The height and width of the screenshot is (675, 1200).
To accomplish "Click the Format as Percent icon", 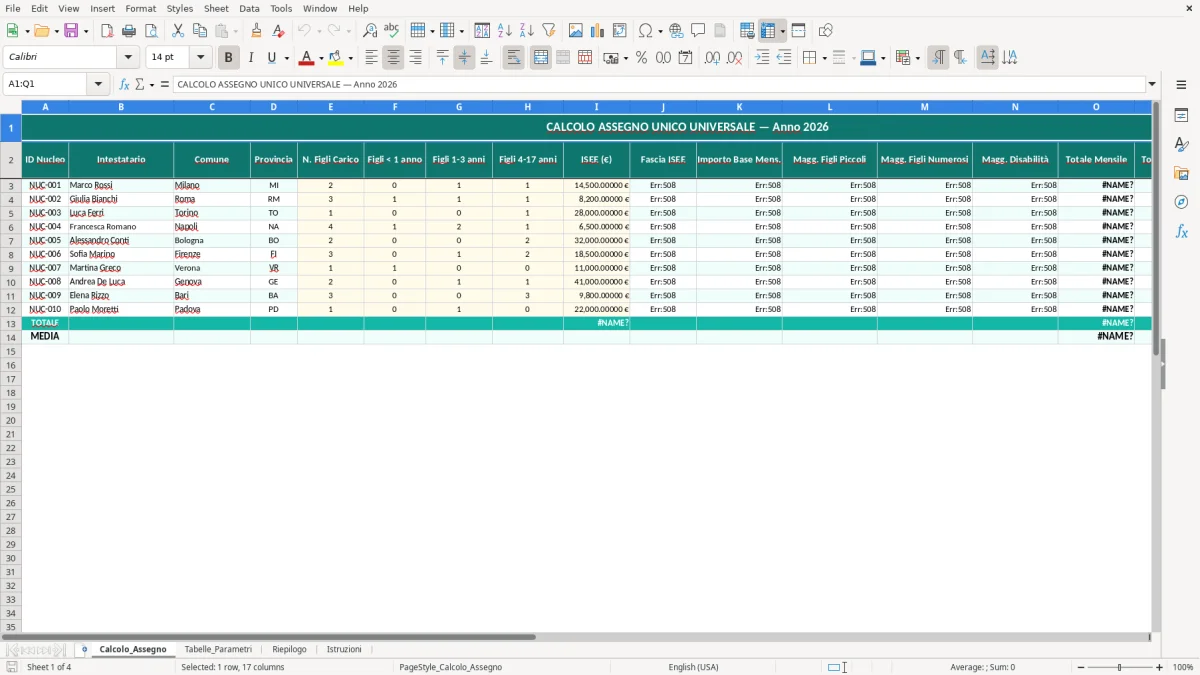I will [642, 58].
